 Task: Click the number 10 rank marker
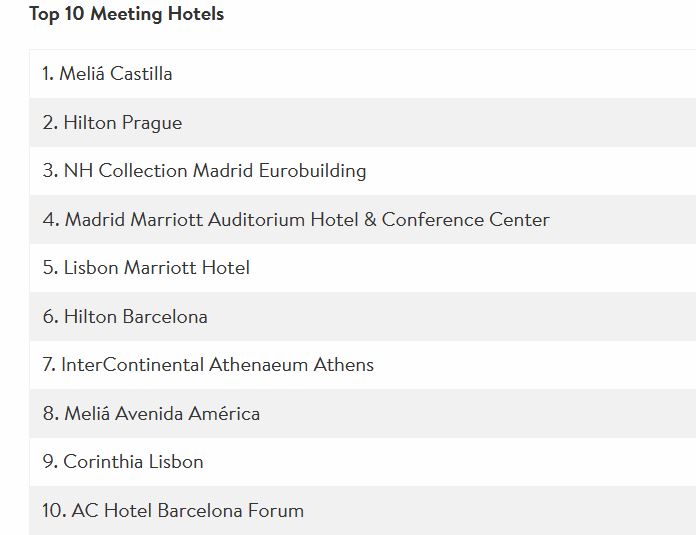pos(54,511)
